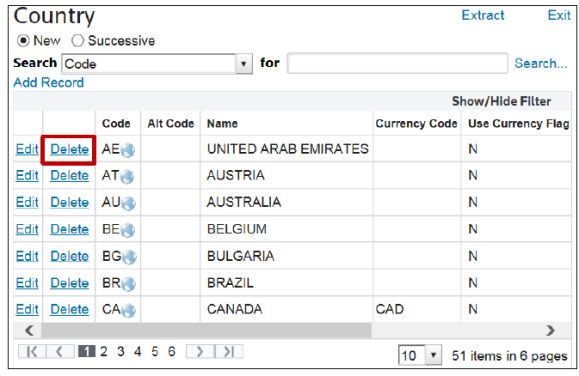This screenshot has height=376, width=579.
Task: Switch to page 3 of results
Action: (x=121, y=352)
